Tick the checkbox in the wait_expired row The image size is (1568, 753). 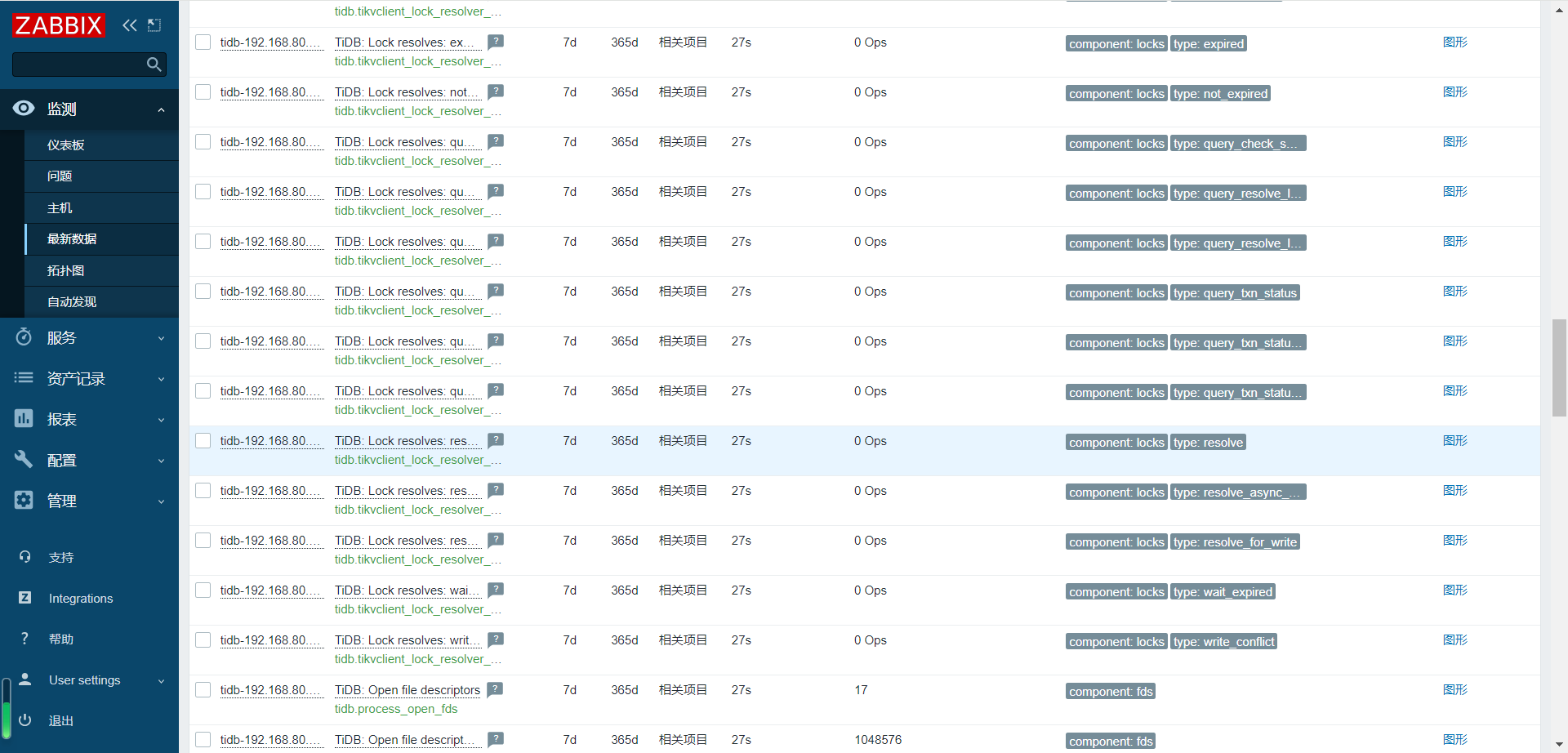[x=203, y=590]
